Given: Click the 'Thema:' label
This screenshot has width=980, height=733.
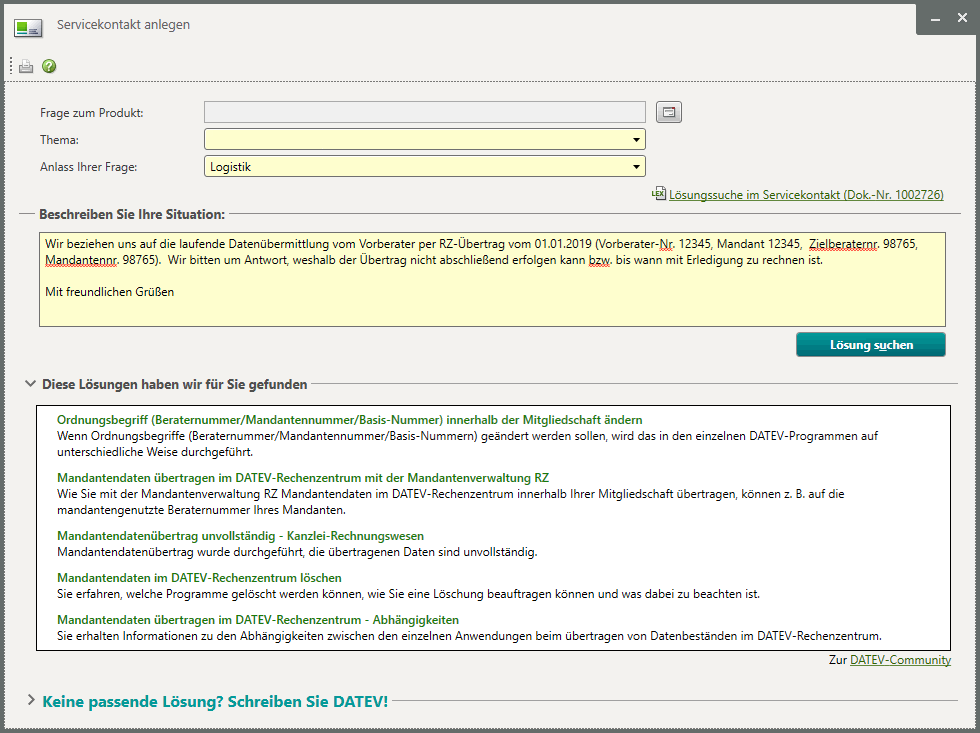Looking at the screenshot, I should [59, 140].
